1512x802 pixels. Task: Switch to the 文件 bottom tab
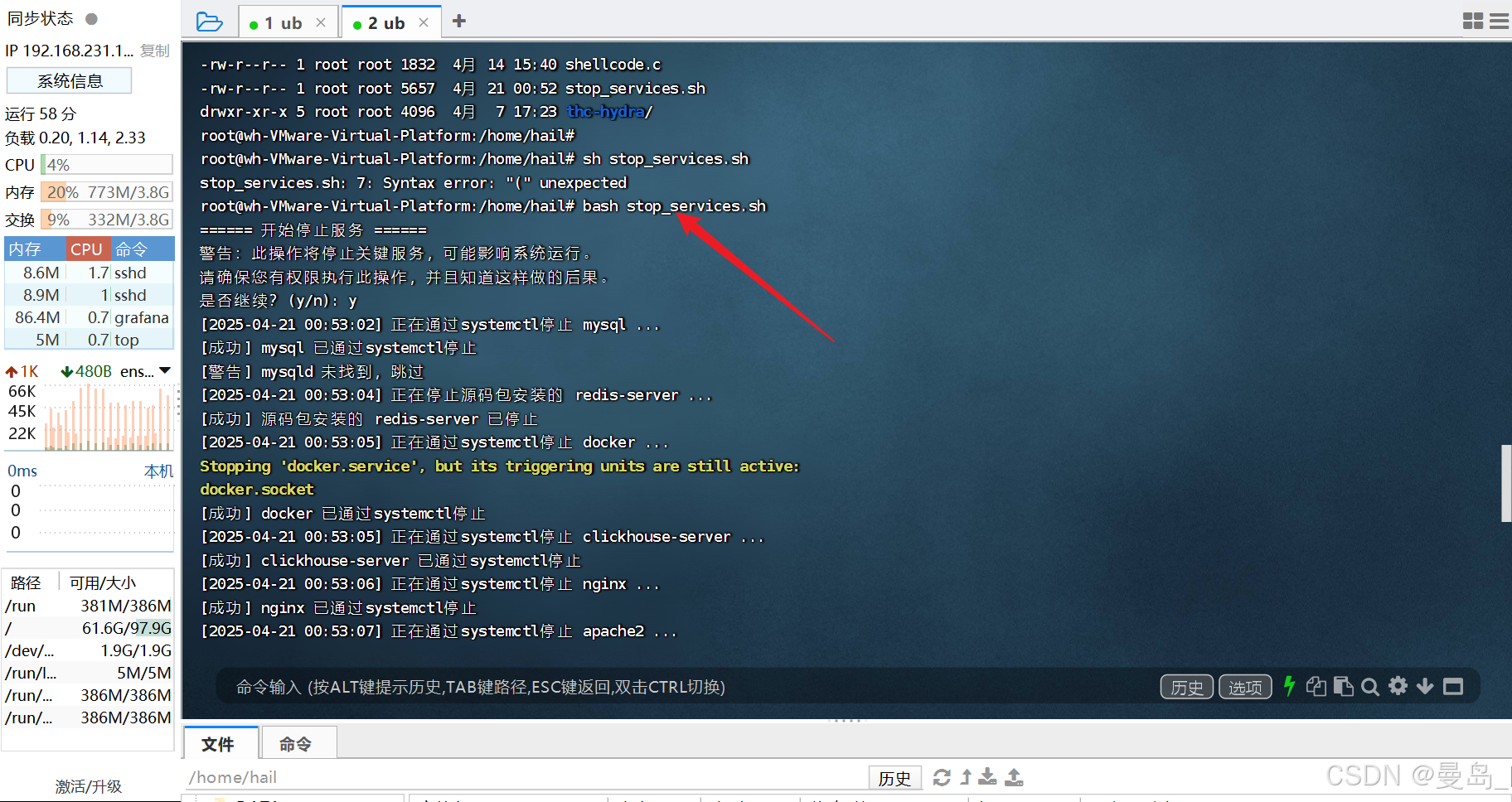(219, 744)
